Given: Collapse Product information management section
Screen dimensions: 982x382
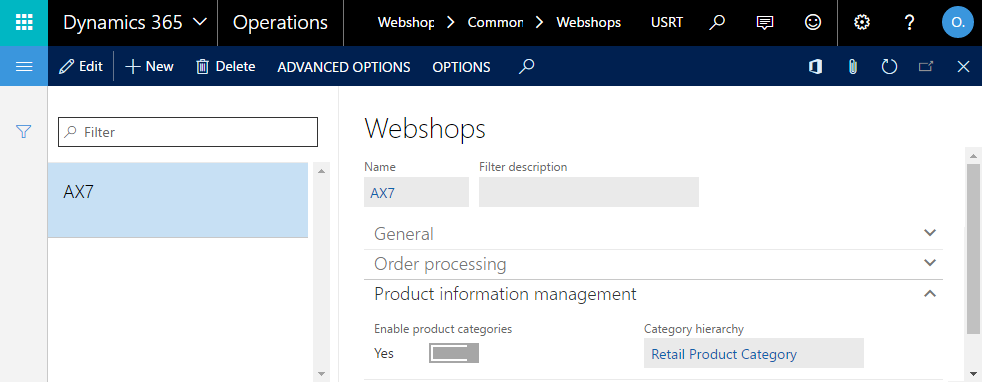Looking at the screenshot, I should [653, 294].
